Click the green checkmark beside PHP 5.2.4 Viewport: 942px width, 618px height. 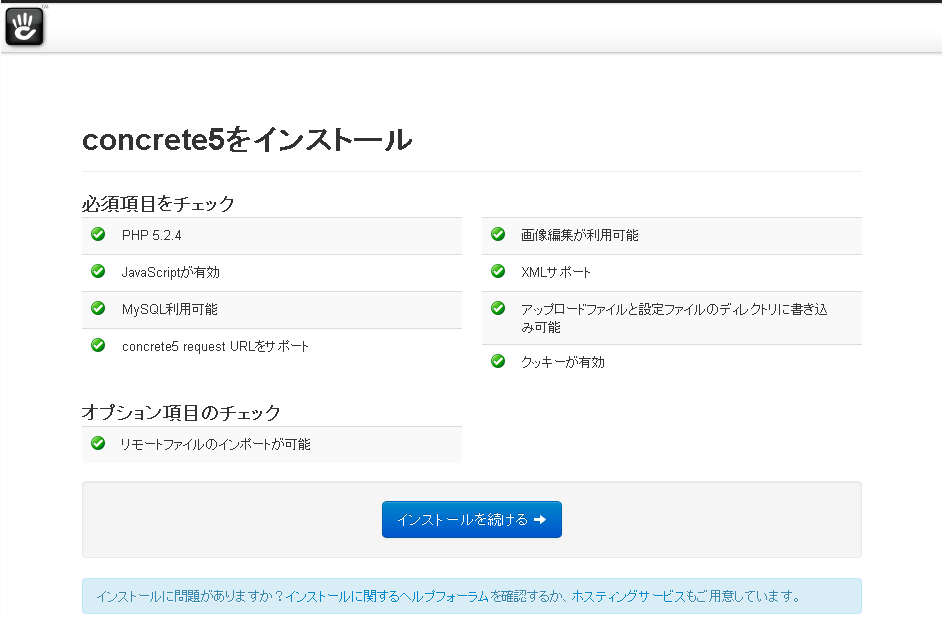tap(98, 234)
